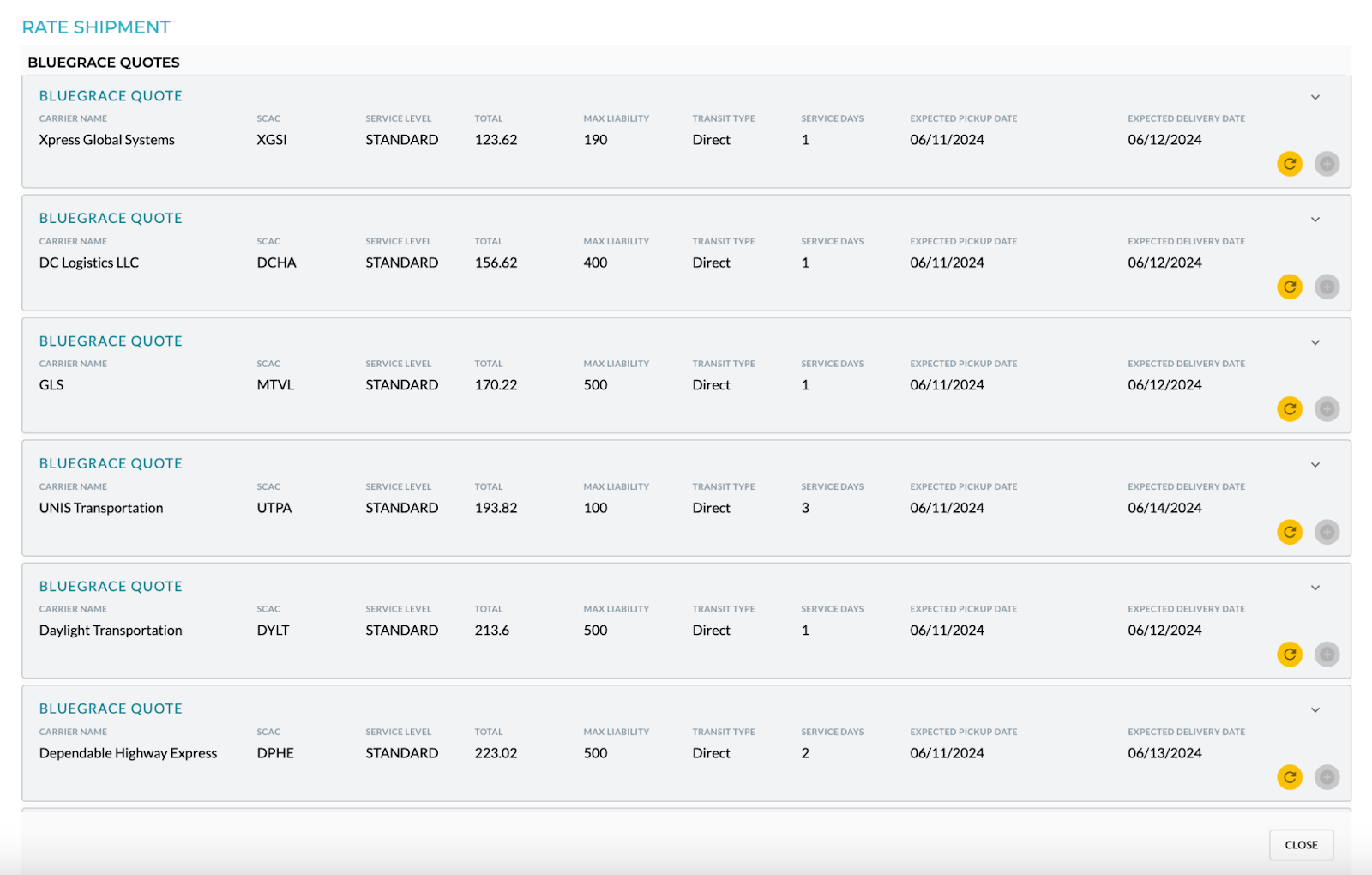
Task: Add the Daylight Transportation quote
Action: (1327, 655)
